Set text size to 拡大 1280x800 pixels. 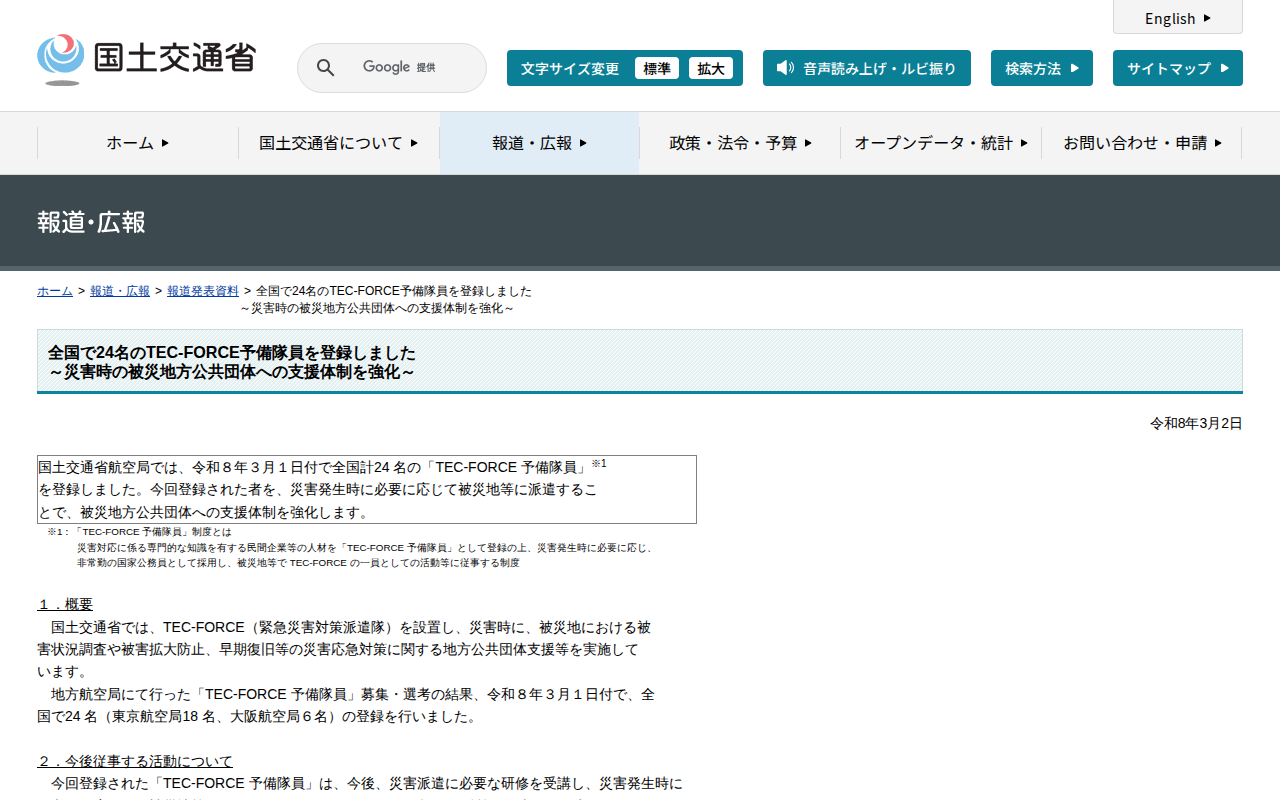click(x=710, y=68)
